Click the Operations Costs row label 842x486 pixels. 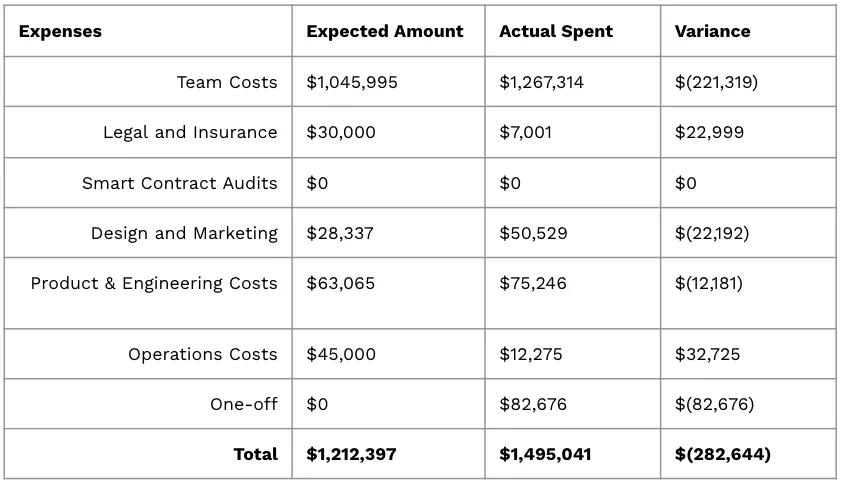tap(202, 354)
